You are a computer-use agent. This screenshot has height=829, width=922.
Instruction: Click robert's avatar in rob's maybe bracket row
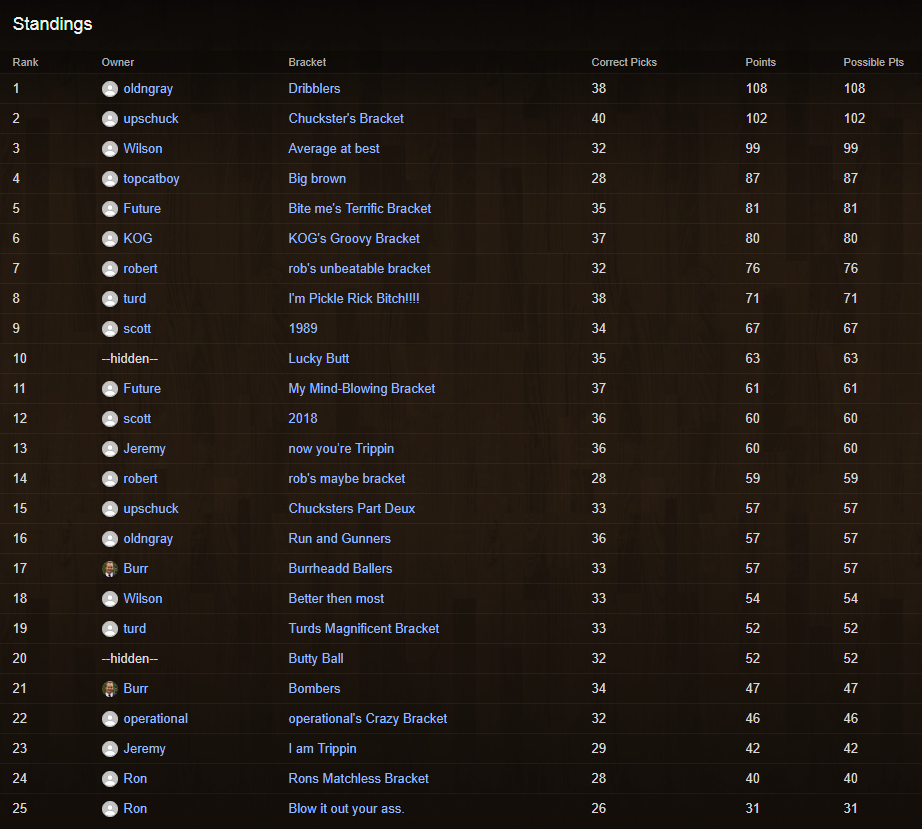point(110,479)
